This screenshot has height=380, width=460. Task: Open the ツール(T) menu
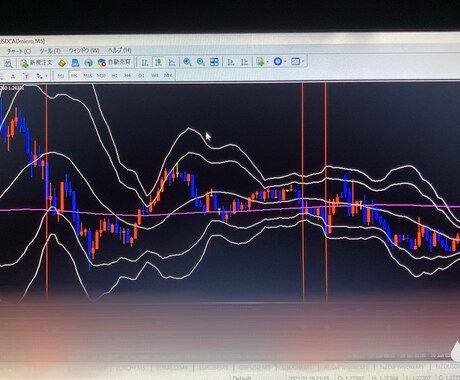(x=50, y=51)
